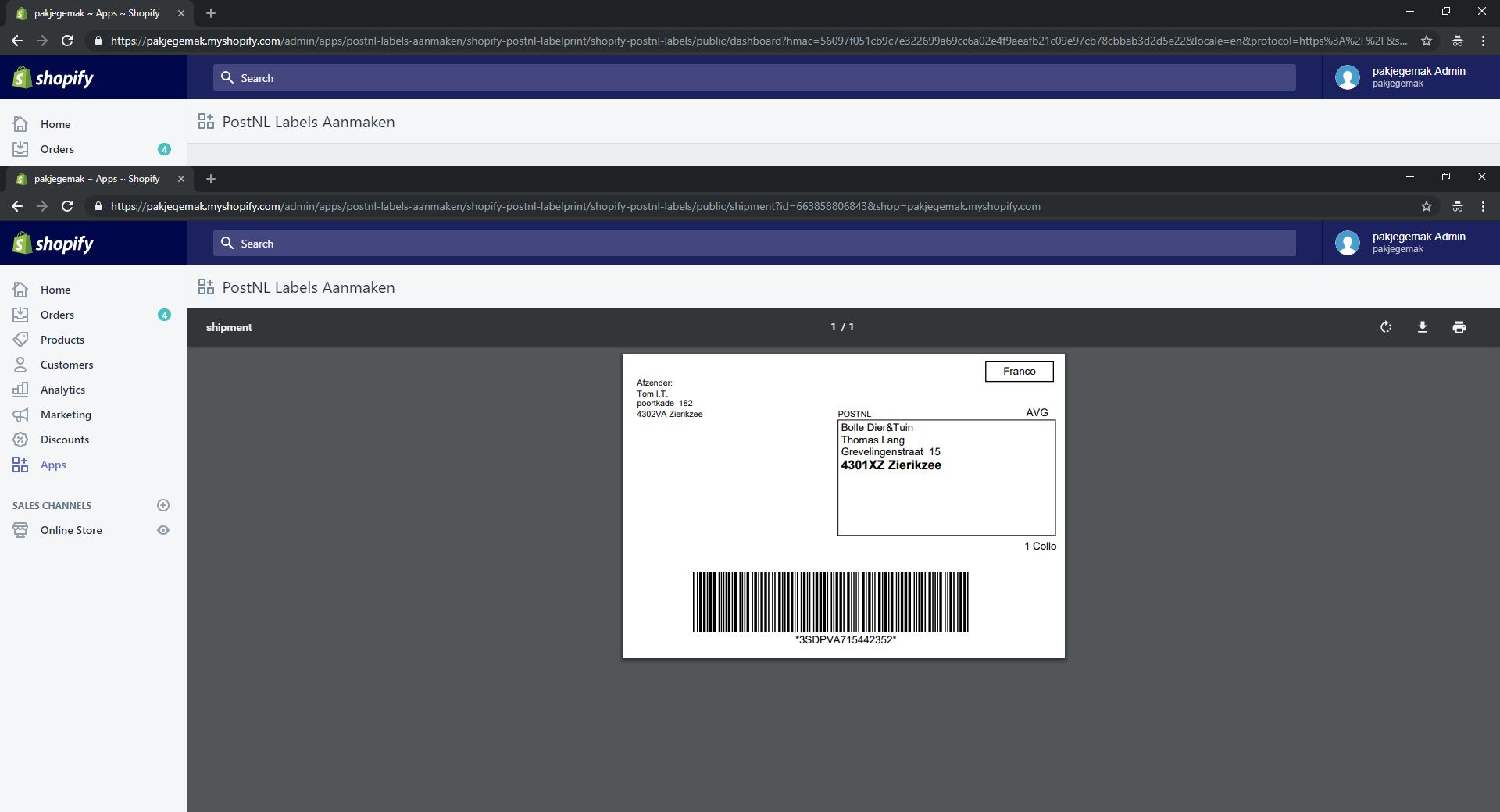Click the Franco box on label

(1020, 372)
